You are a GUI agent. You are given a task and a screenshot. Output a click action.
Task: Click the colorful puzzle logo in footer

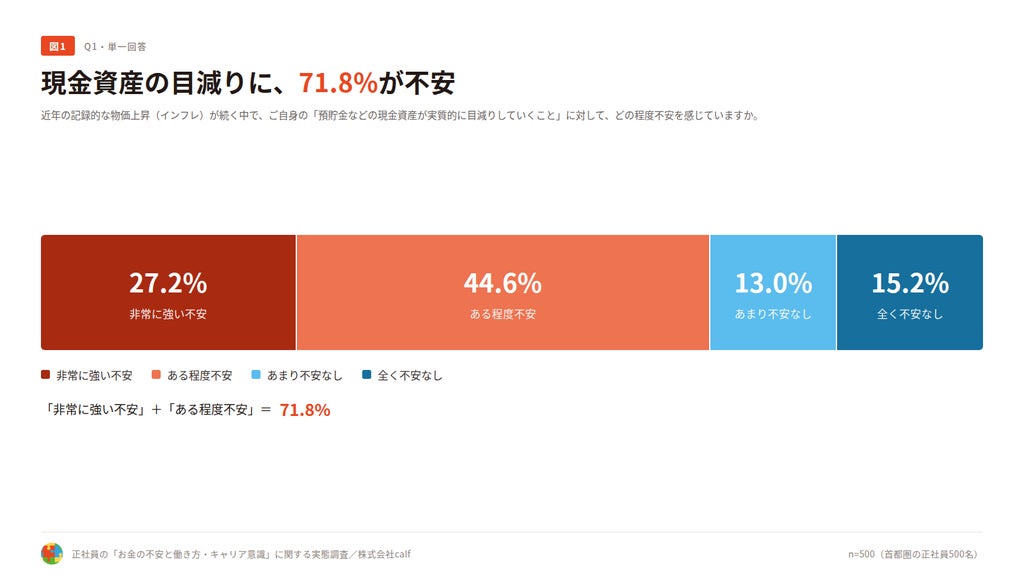click(52, 554)
